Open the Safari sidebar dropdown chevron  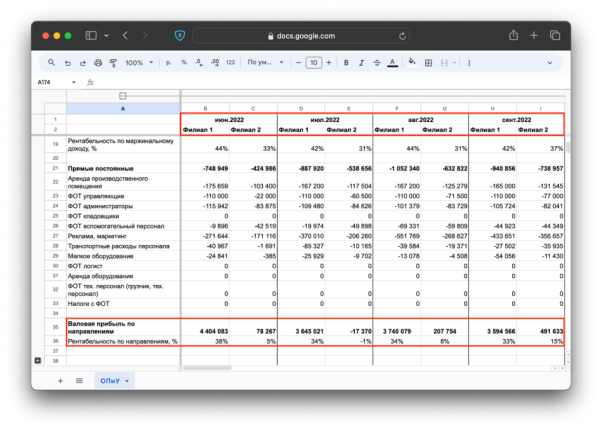(x=106, y=36)
